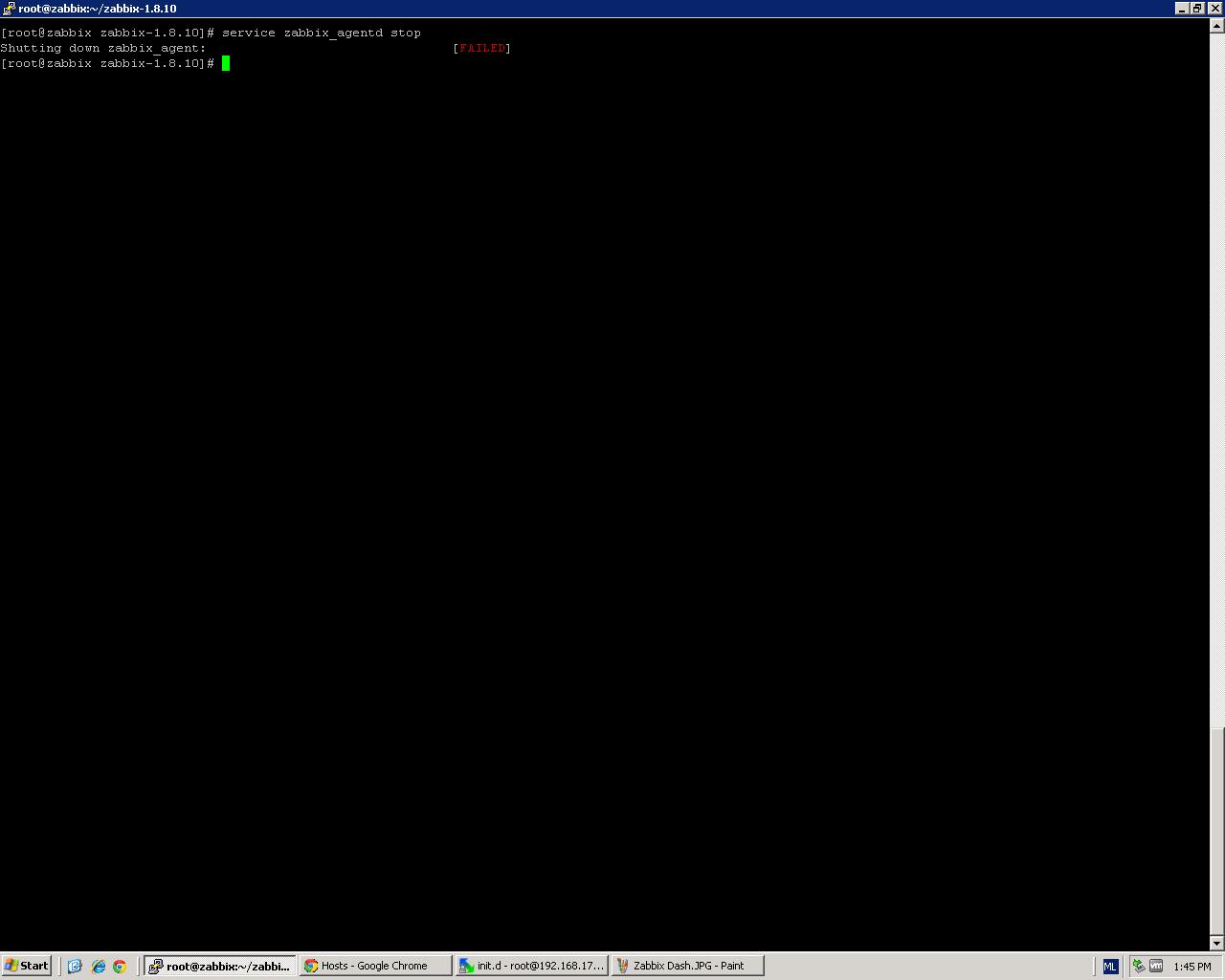The image size is (1225, 980).
Task: Launch Internet Explorer from Quick Launch
Action: click(x=98, y=966)
